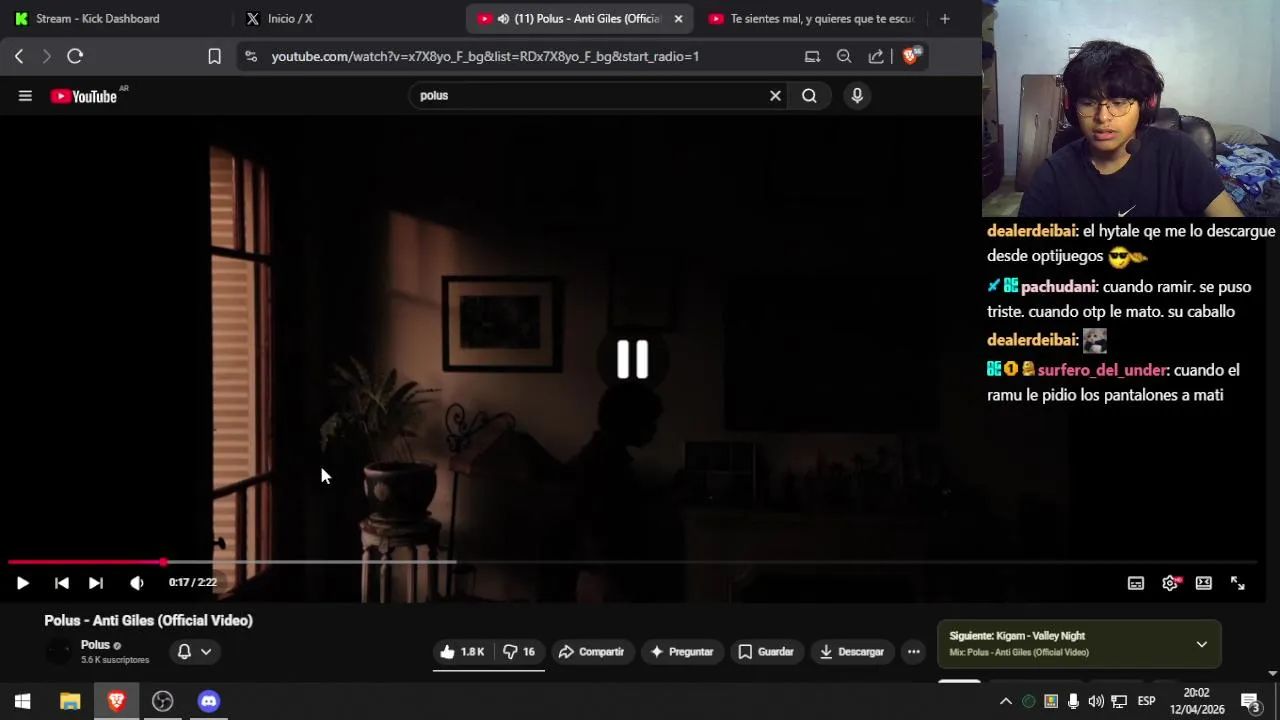This screenshot has width=1280, height=720.
Task: Save video with Guardar
Action: 766,652
